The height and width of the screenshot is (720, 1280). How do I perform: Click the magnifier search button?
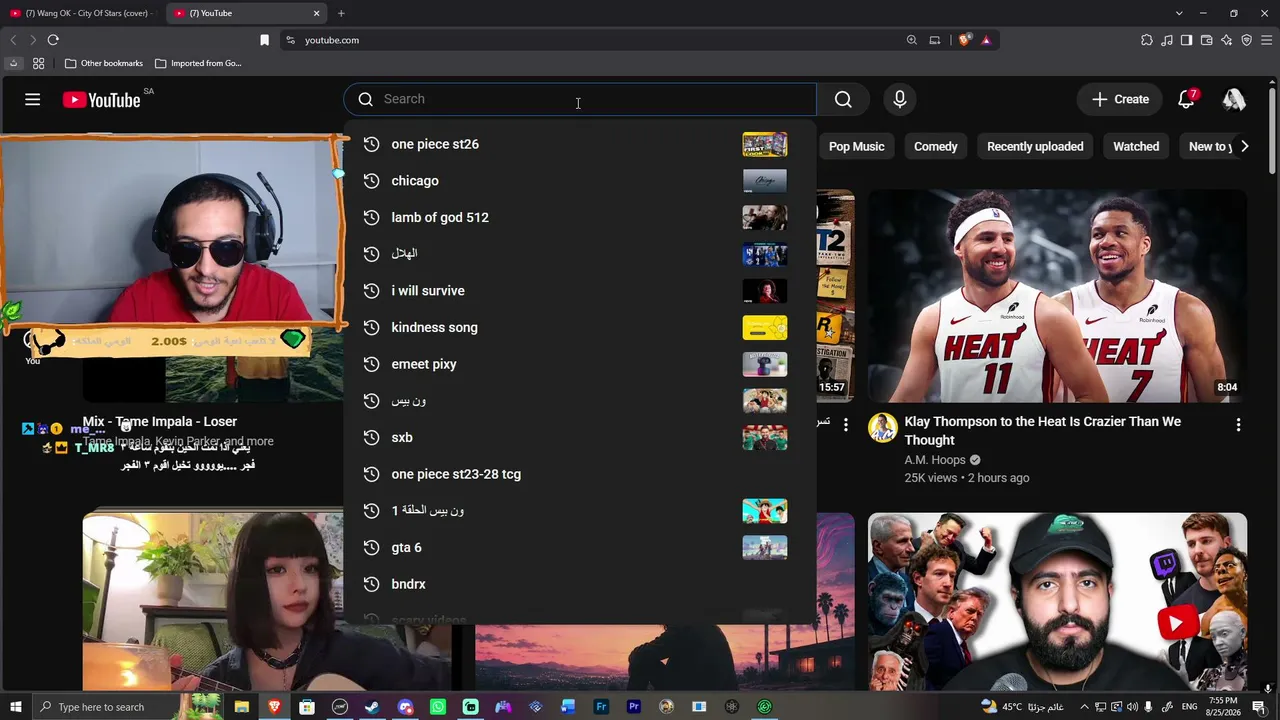(x=843, y=99)
